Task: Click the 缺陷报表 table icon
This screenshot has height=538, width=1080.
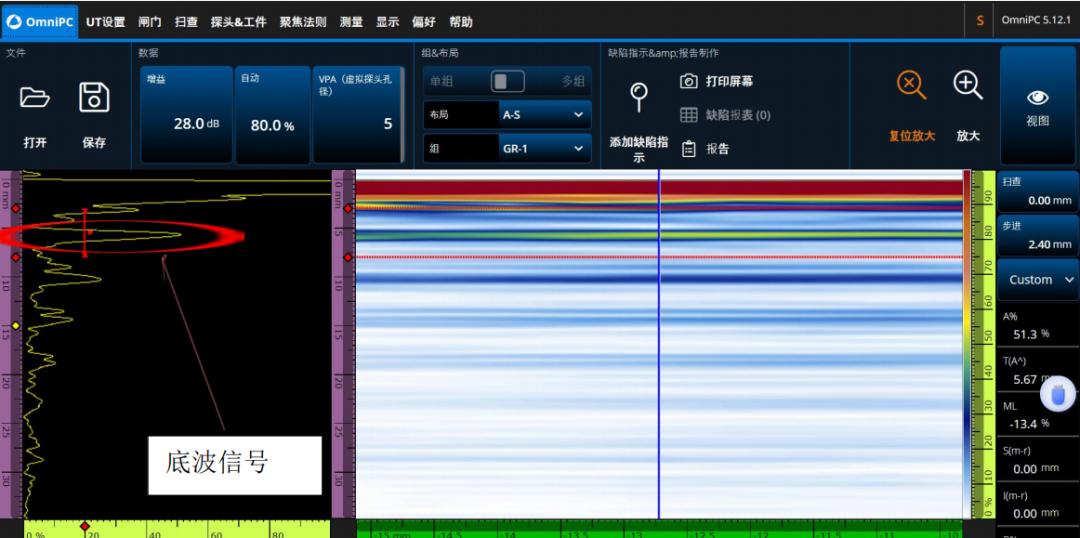Action: 689,115
